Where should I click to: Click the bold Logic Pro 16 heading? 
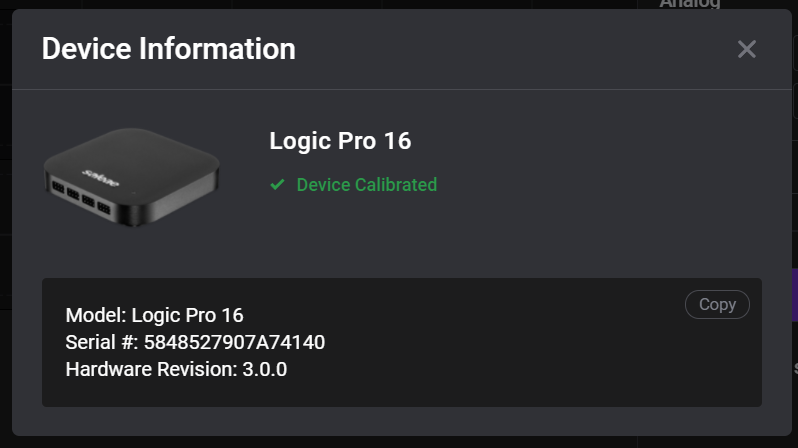[x=340, y=141]
